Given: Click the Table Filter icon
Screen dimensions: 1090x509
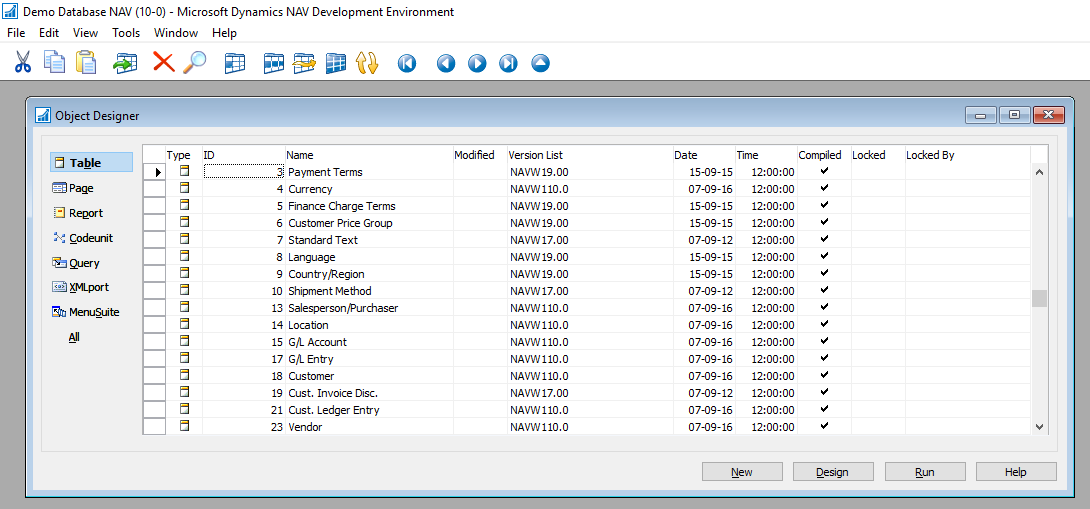Looking at the screenshot, I should (x=274, y=63).
